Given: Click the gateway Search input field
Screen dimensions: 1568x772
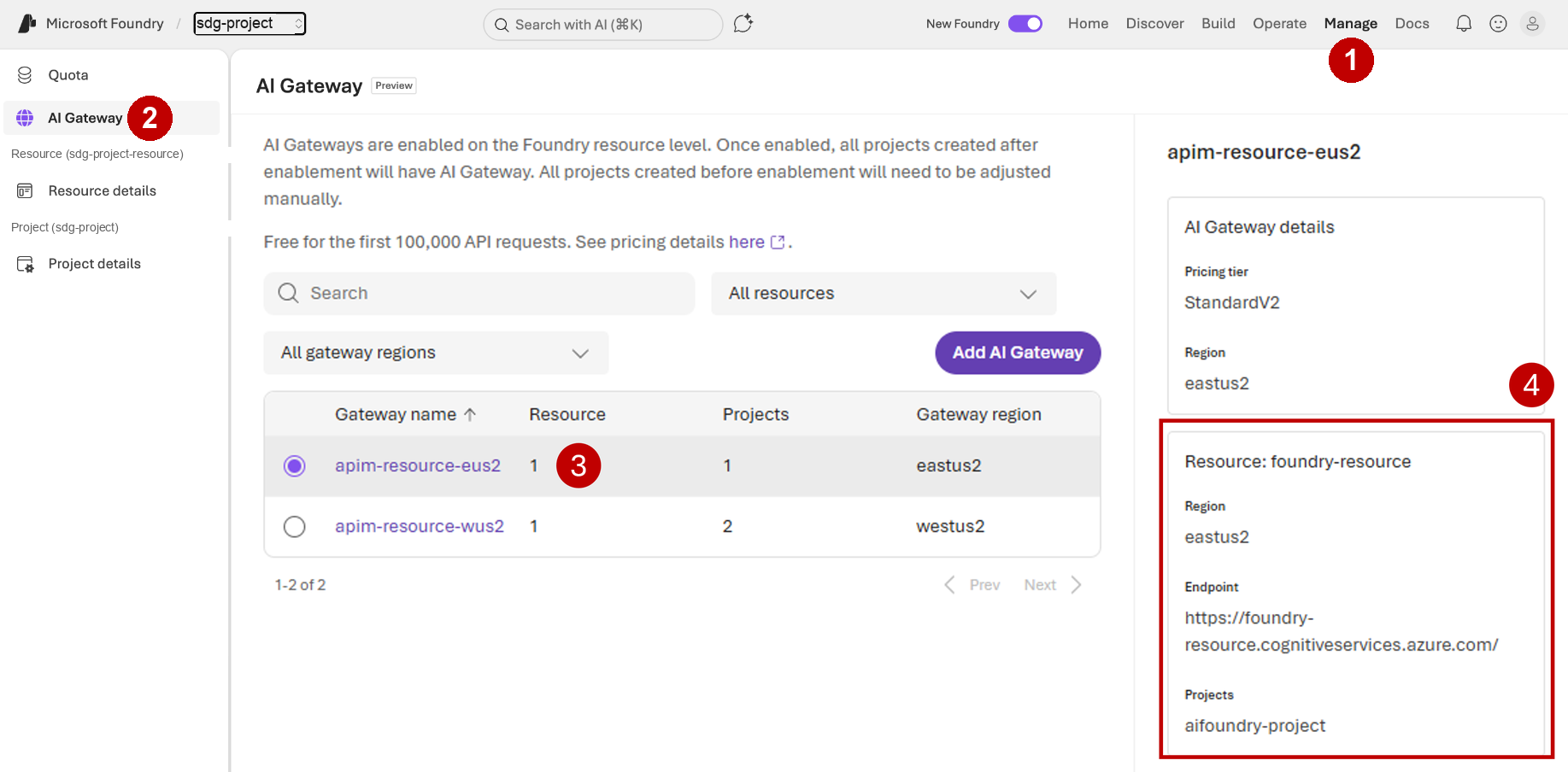Looking at the screenshot, I should point(479,294).
